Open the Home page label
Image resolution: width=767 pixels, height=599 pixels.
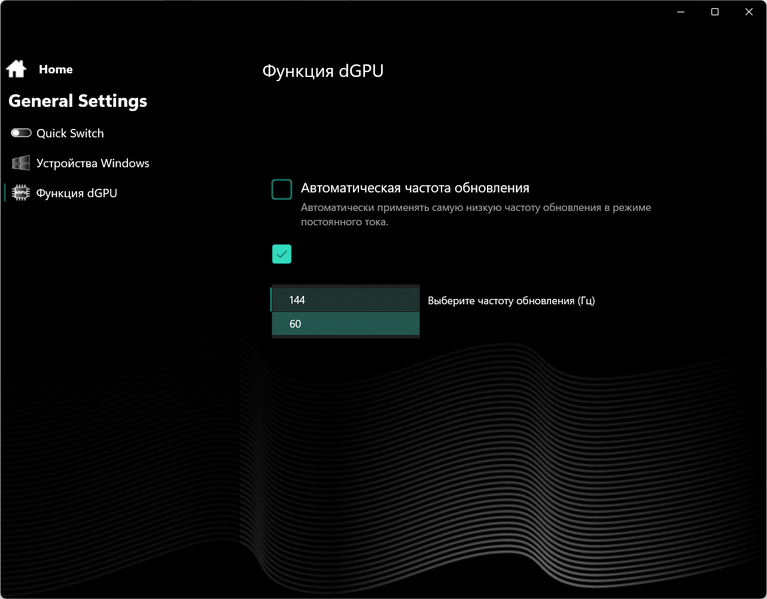pyautogui.click(x=56, y=69)
